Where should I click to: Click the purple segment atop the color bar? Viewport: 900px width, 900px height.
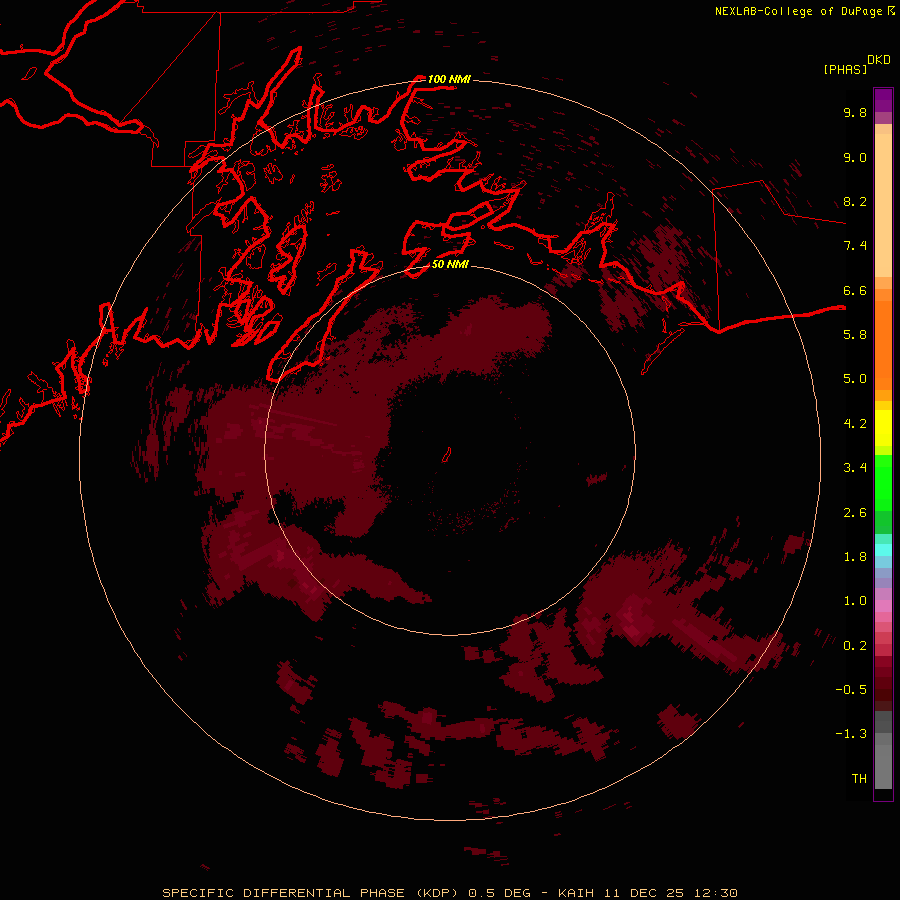(x=883, y=100)
